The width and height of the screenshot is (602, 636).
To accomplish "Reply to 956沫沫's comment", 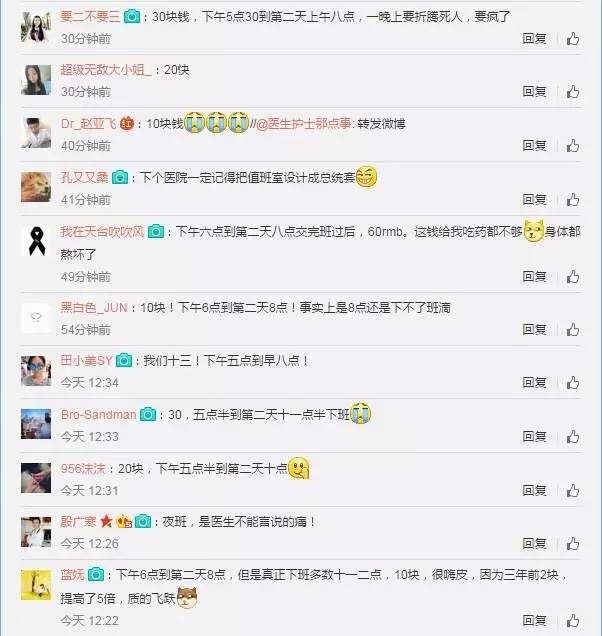I will (x=534, y=490).
